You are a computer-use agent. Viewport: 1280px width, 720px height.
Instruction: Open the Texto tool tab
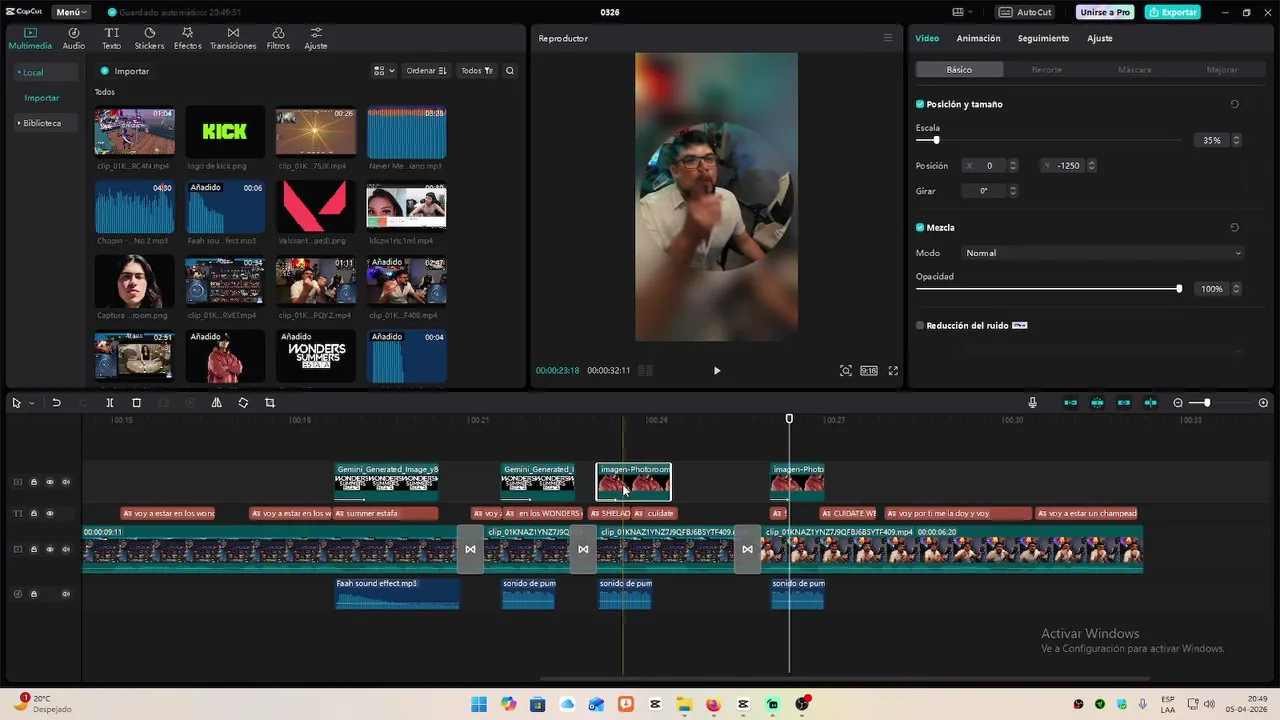click(111, 38)
